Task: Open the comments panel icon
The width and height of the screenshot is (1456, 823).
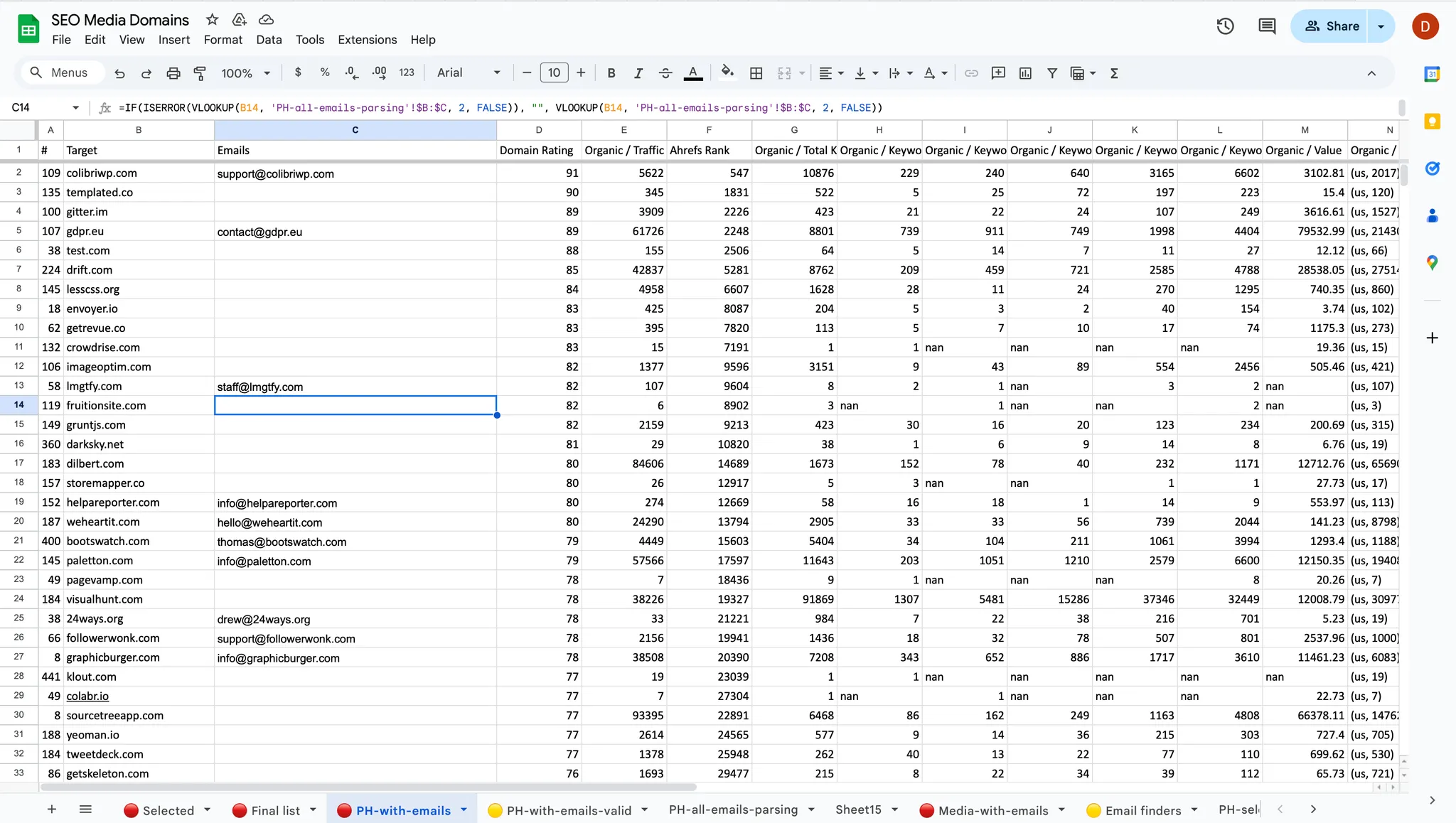Action: (x=1267, y=26)
